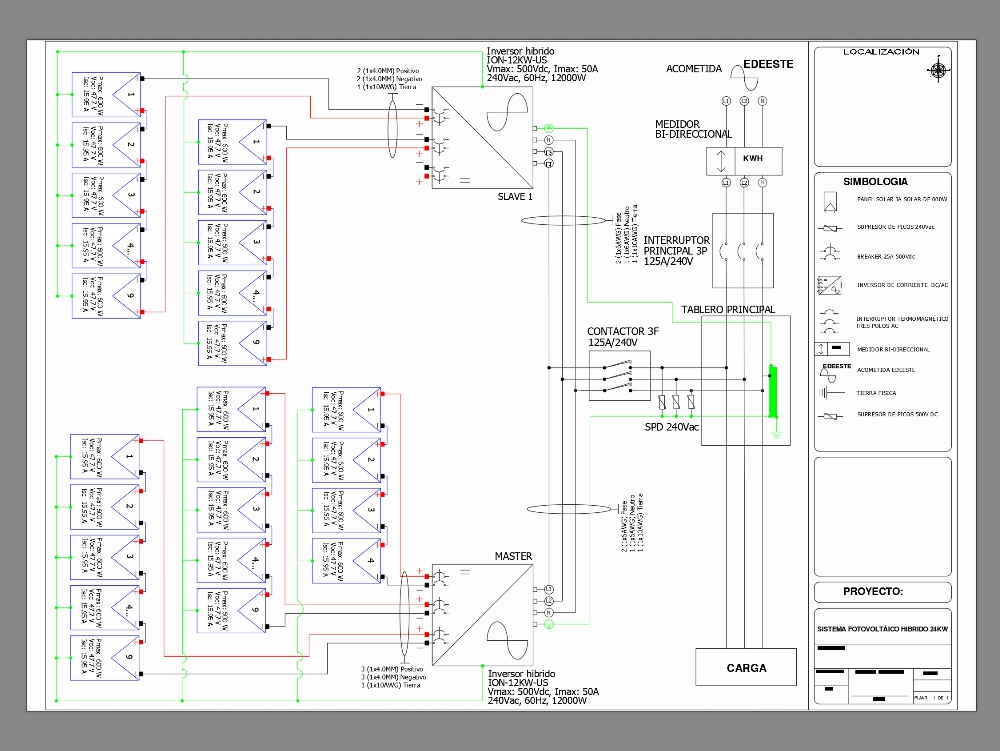Click the KWH bi-directional meter box
This screenshot has width=1000, height=751.
click(x=744, y=161)
